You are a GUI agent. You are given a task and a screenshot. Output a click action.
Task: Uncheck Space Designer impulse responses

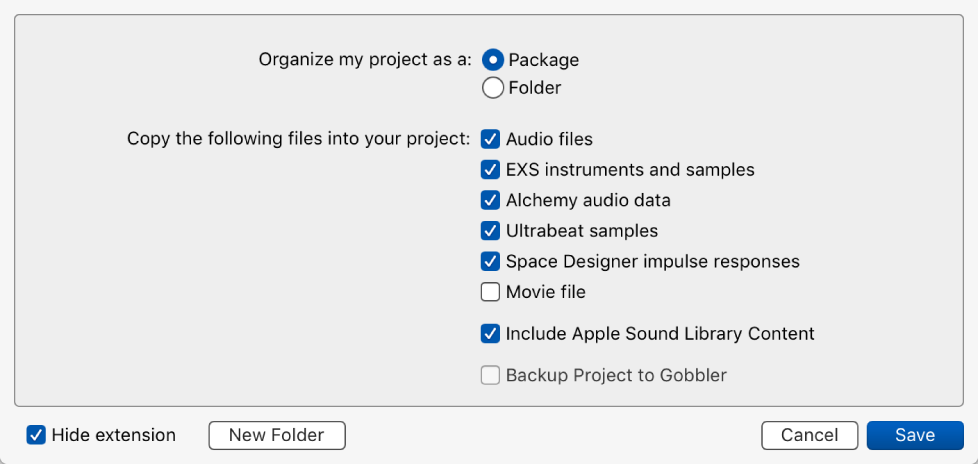[490, 262]
